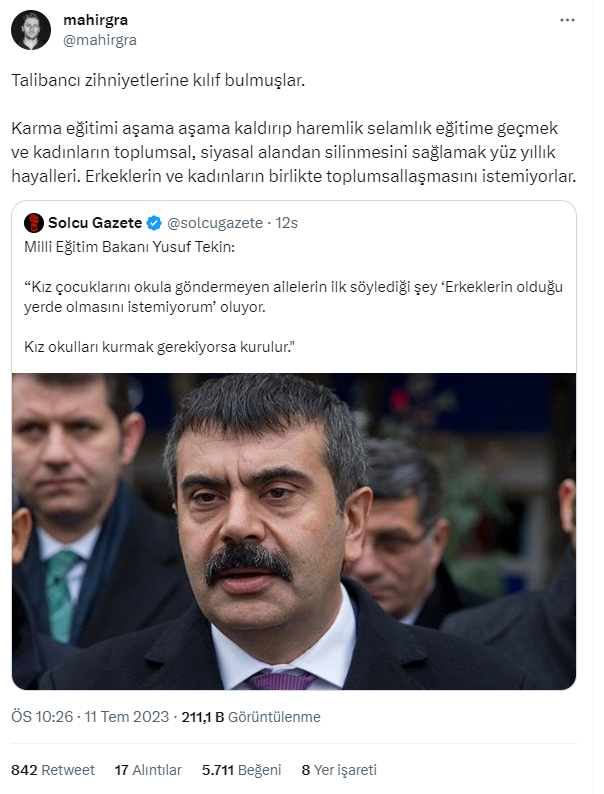
Task: Open the @solcugazete handle
Action: 215,223
